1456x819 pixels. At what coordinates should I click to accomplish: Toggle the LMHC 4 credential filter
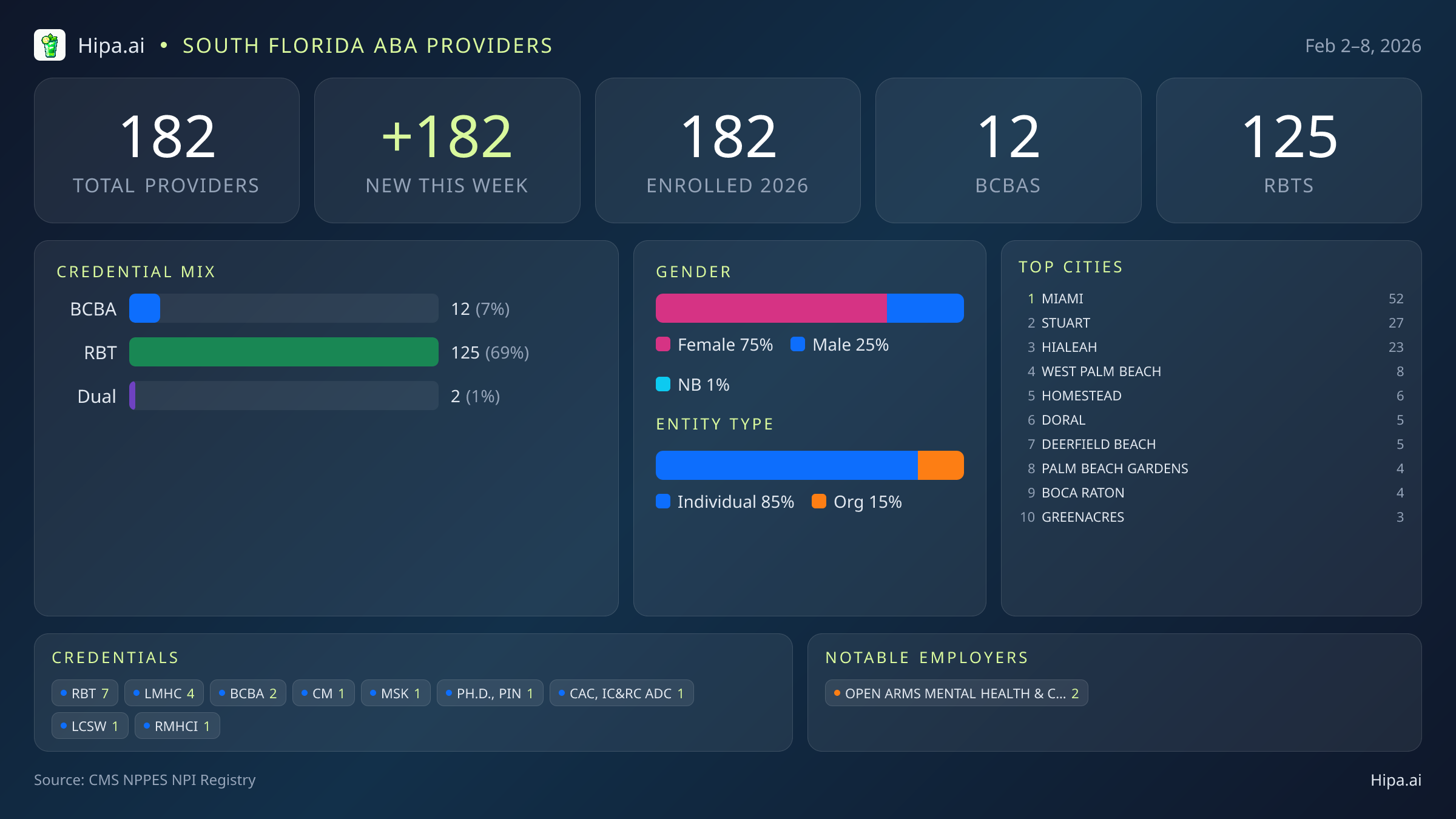pos(163,692)
